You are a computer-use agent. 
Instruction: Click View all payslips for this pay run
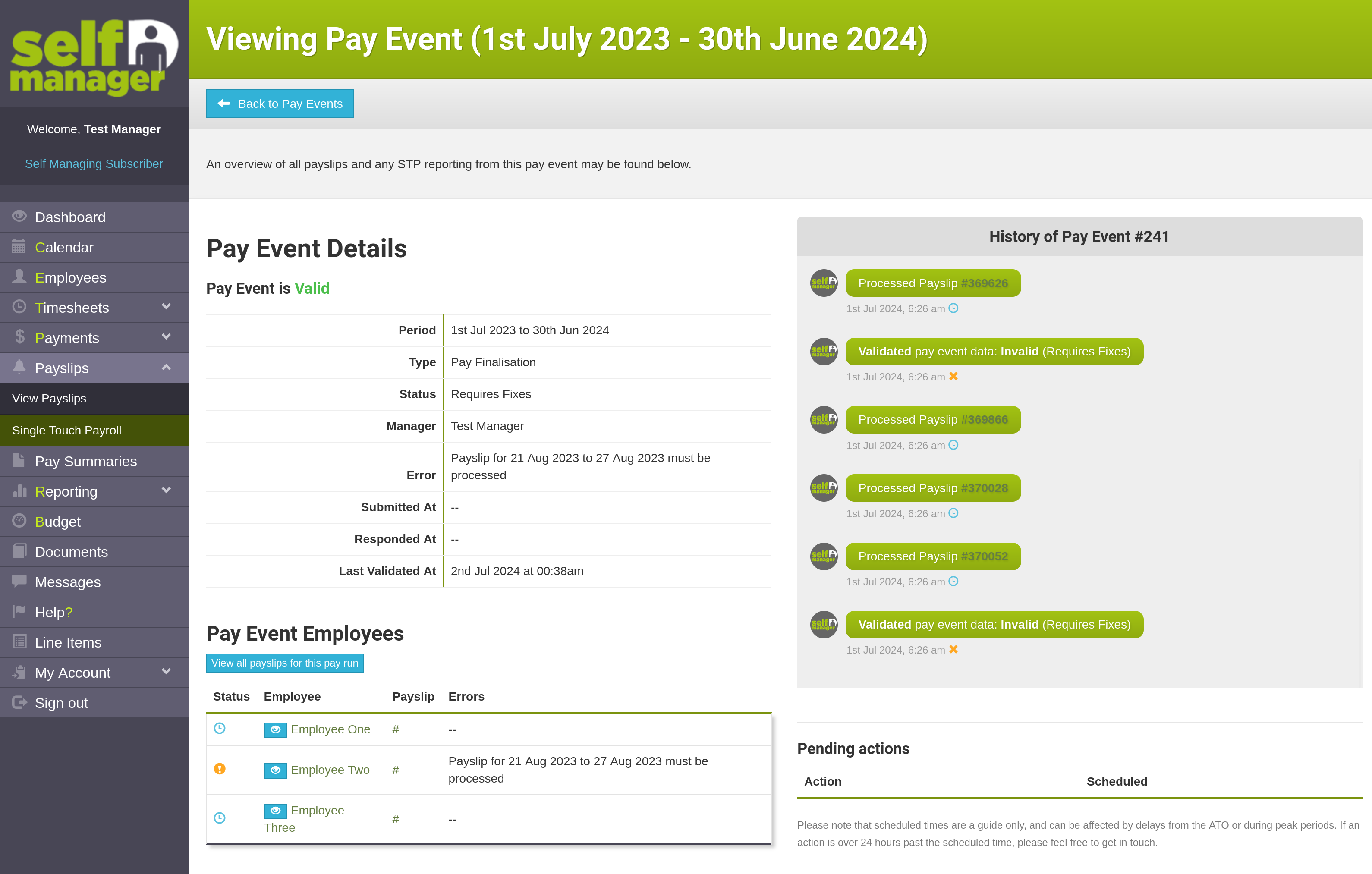coord(284,663)
